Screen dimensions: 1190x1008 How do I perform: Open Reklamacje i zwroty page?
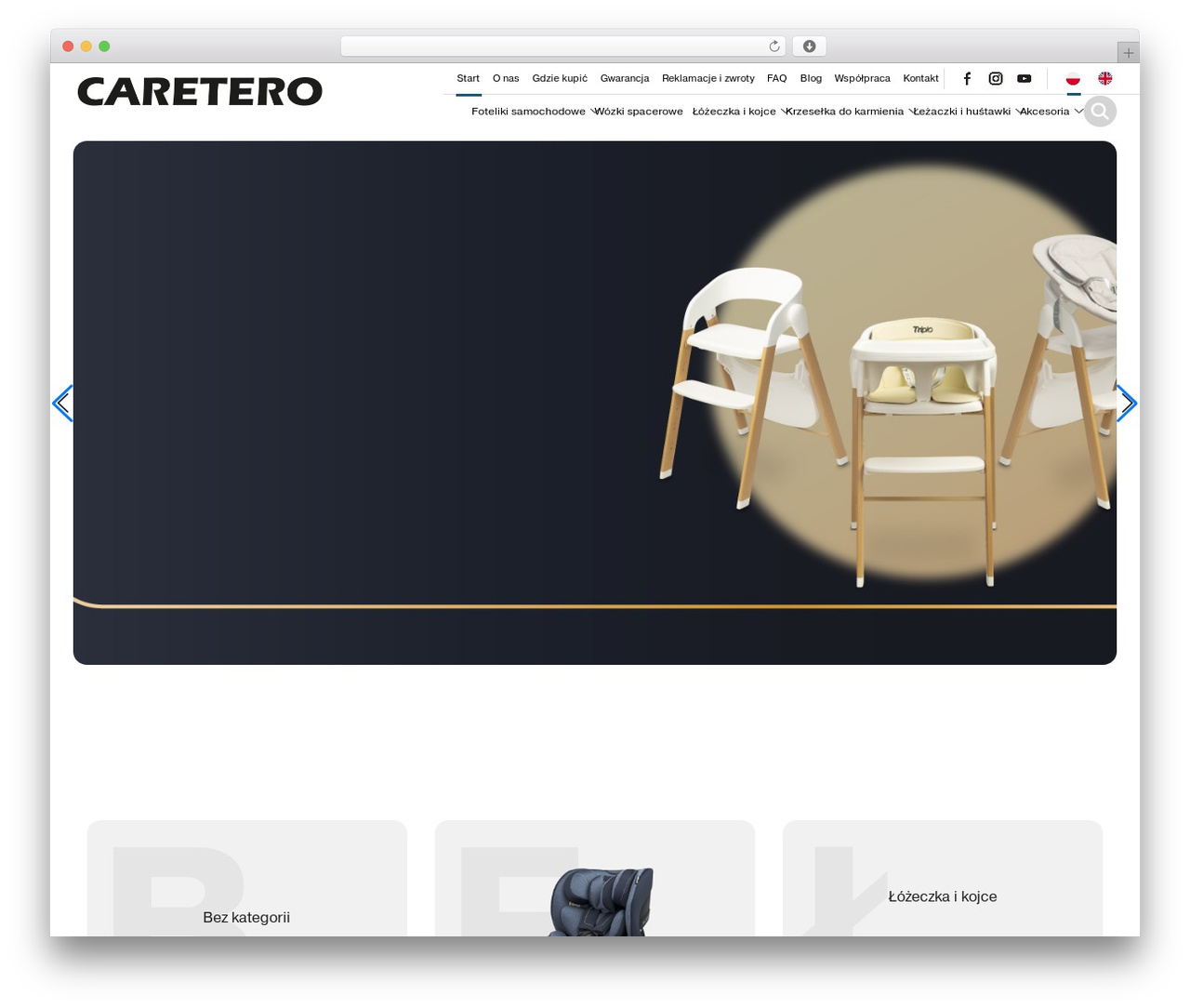pos(708,79)
